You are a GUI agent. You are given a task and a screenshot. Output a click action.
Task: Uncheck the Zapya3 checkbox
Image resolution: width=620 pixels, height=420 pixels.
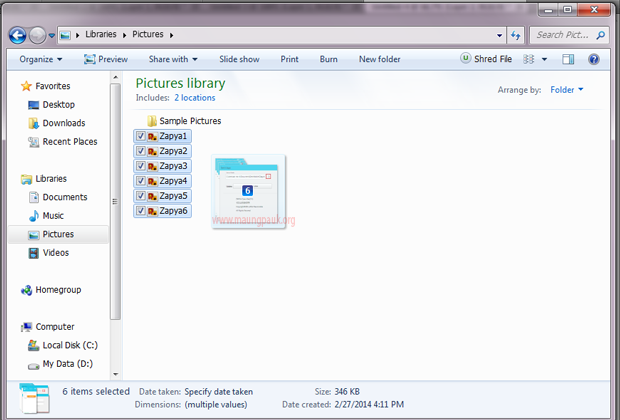pos(140,166)
